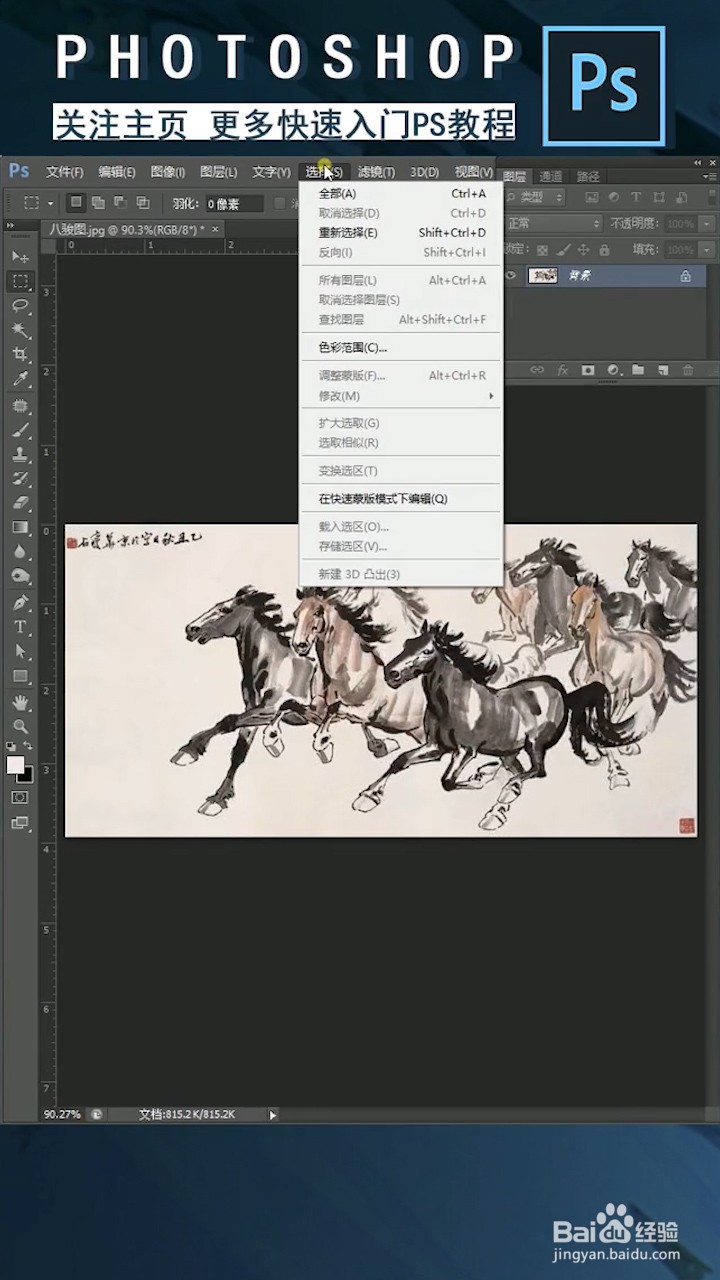Viewport: 720px width, 1280px height.
Task: Open the 正常 blend mode dropdown
Action: click(x=554, y=224)
